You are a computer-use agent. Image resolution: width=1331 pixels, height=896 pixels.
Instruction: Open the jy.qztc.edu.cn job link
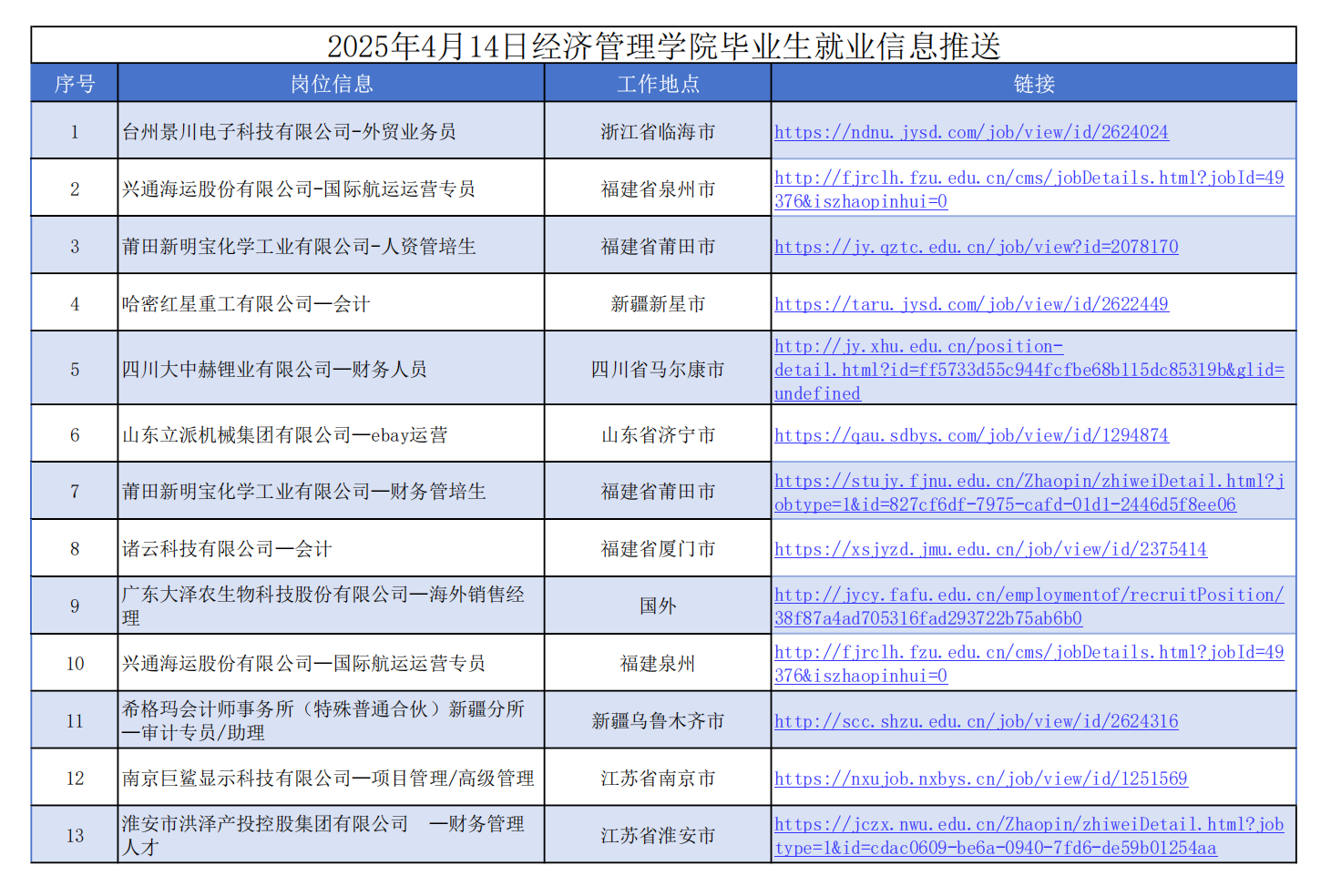(x=976, y=247)
